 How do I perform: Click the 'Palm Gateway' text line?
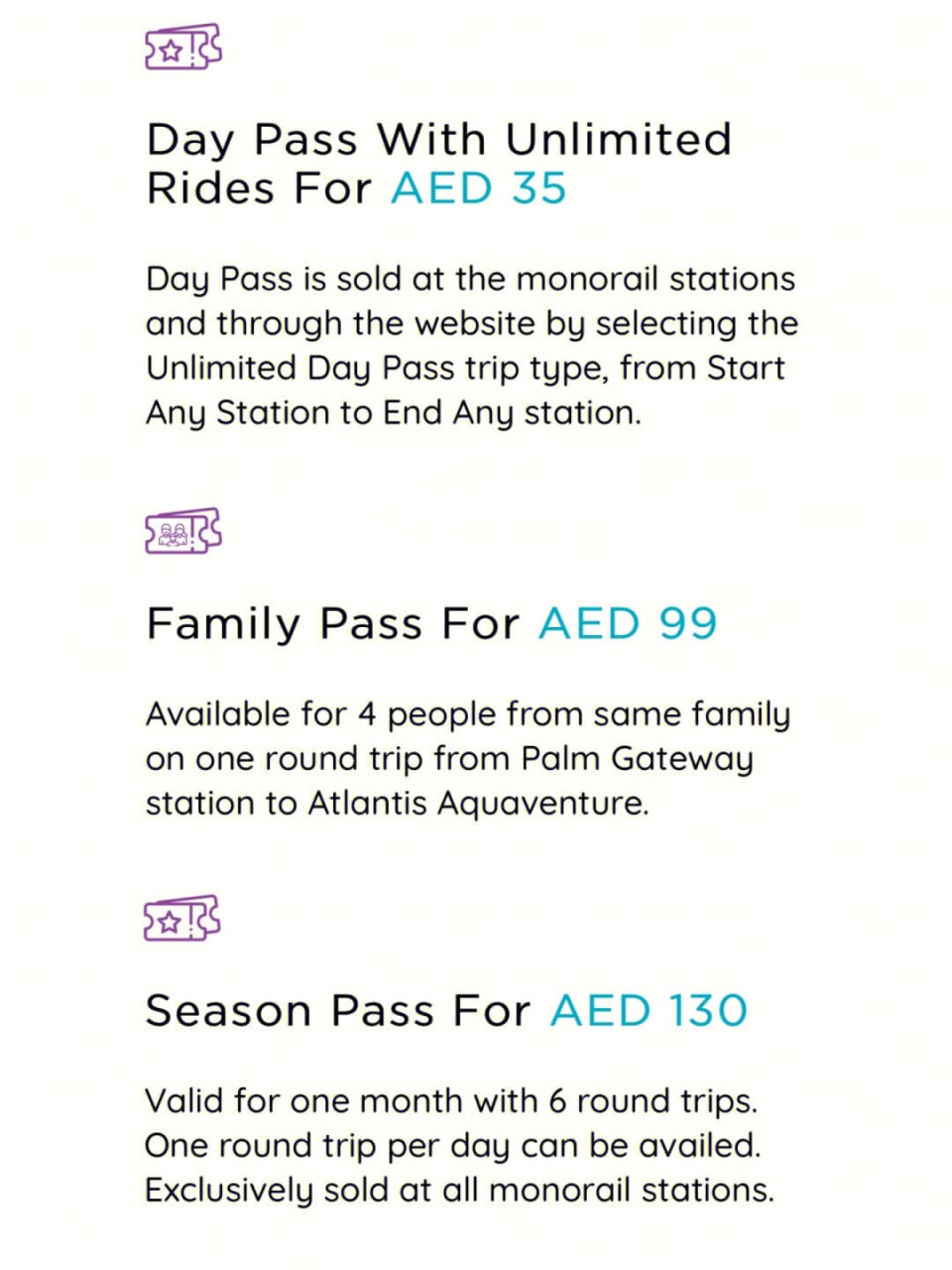pos(449,759)
